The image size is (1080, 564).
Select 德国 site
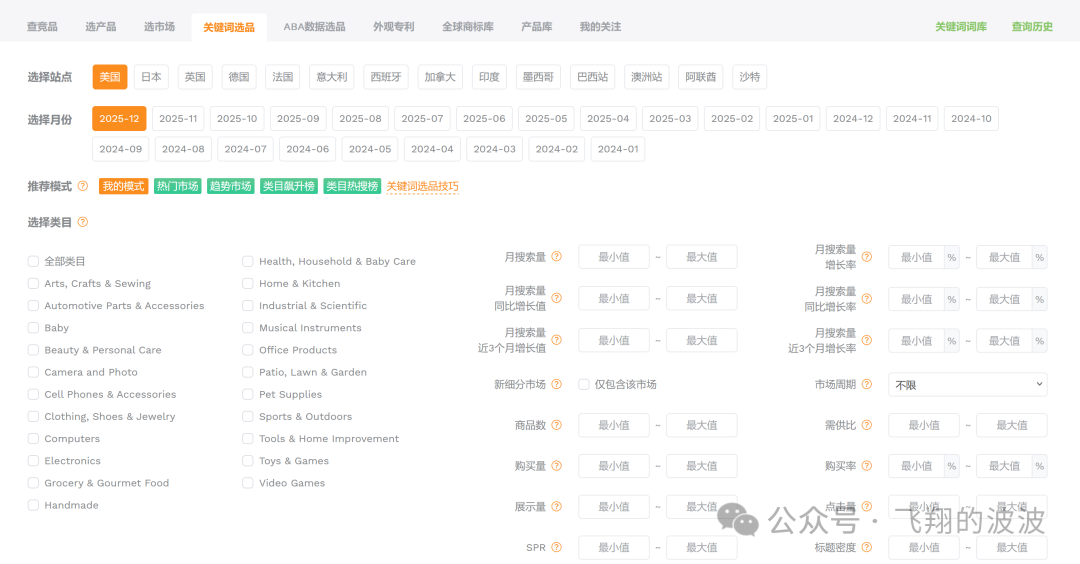(x=239, y=76)
